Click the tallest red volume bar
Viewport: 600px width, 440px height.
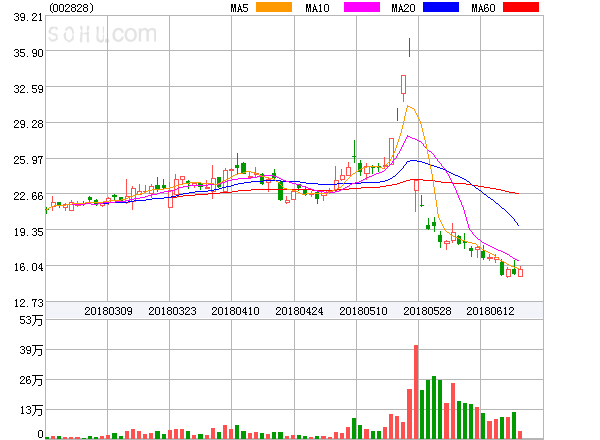416,392
